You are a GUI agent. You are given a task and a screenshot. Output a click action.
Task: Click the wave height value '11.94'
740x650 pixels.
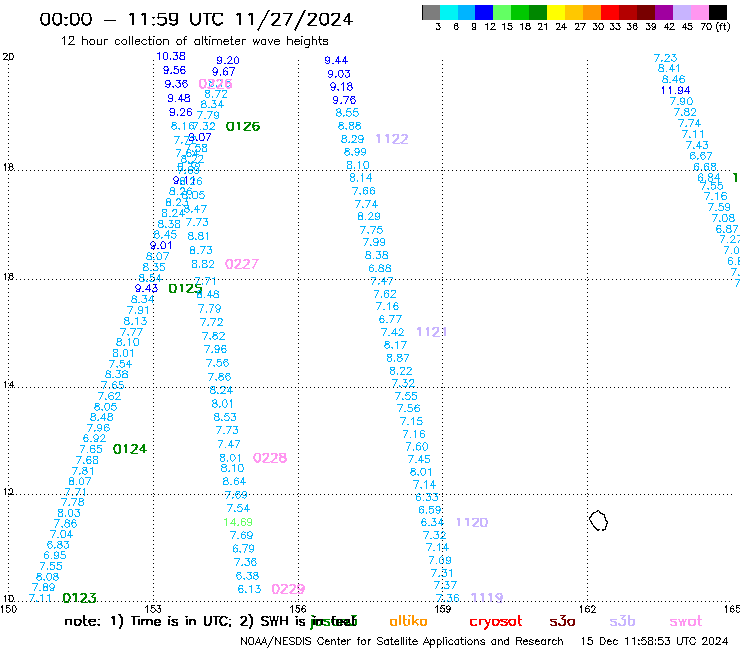(x=675, y=90)
